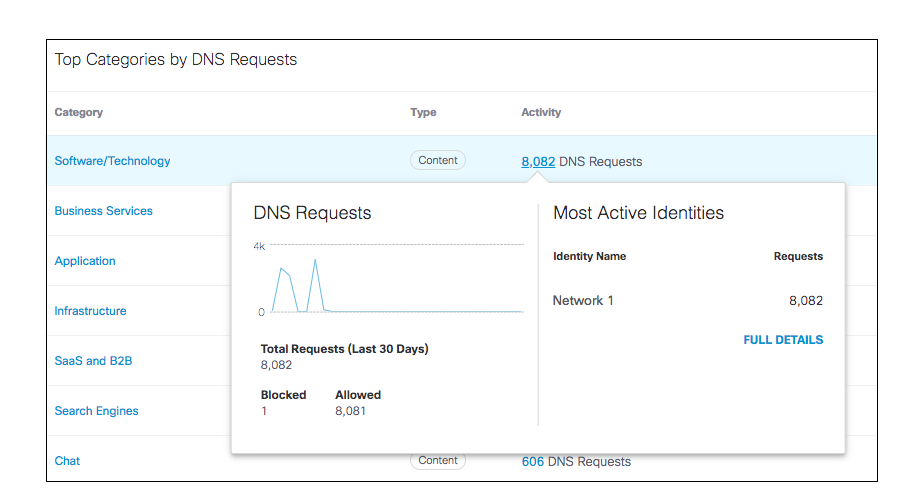Click the Category column header
The image size is (899, 499).
point(79,112)
